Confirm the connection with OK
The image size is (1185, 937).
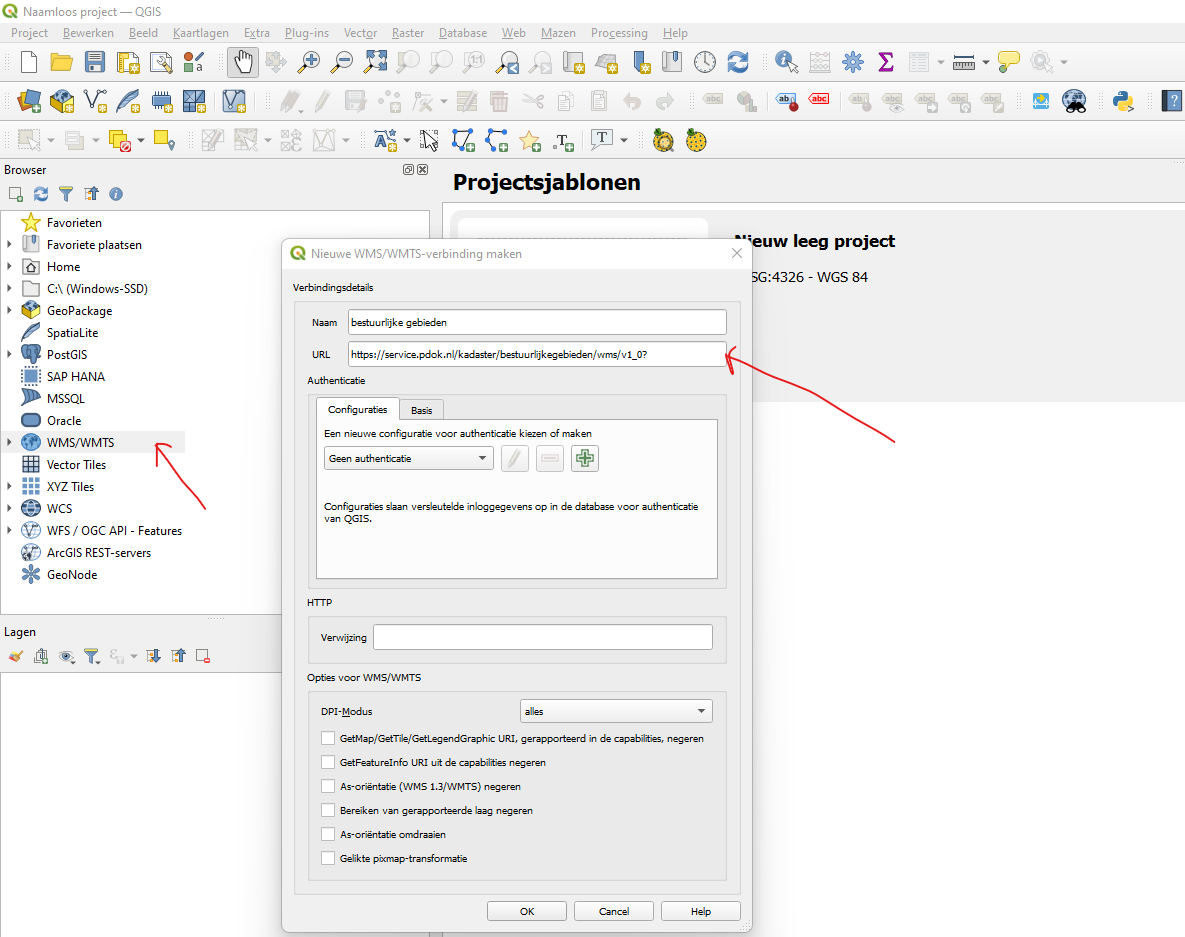point(527,911)
